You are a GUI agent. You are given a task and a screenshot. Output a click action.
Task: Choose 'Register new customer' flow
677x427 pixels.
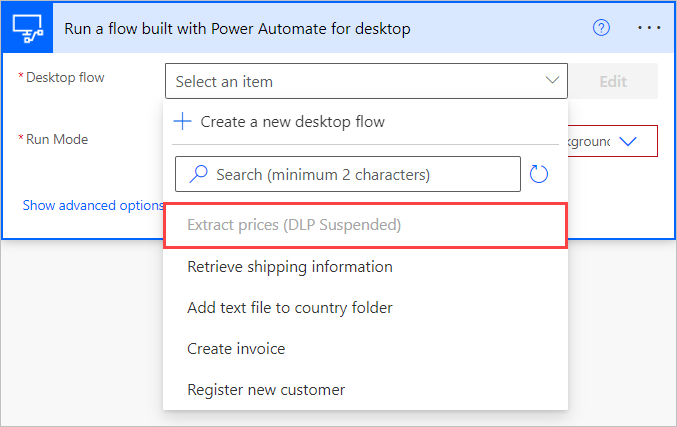click(365, 390)
